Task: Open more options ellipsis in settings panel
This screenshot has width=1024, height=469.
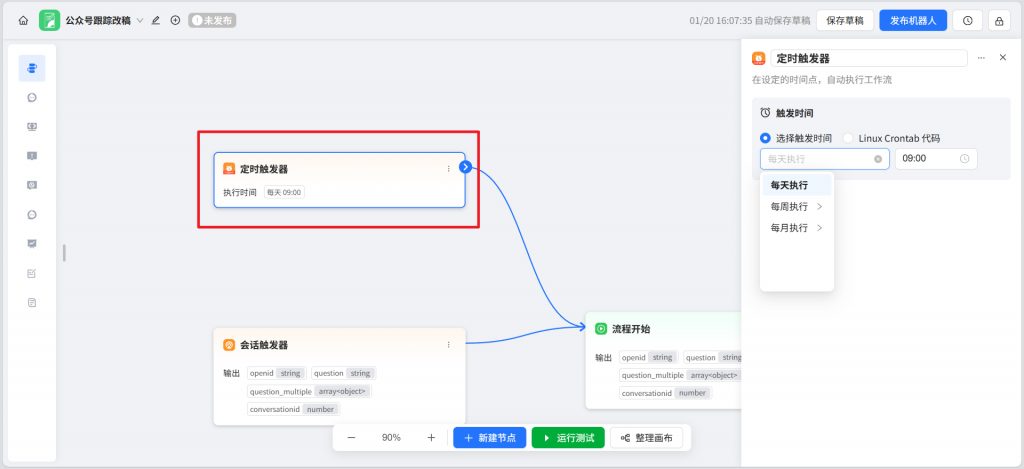Action: pyautogui.click(x=981, y=57)
